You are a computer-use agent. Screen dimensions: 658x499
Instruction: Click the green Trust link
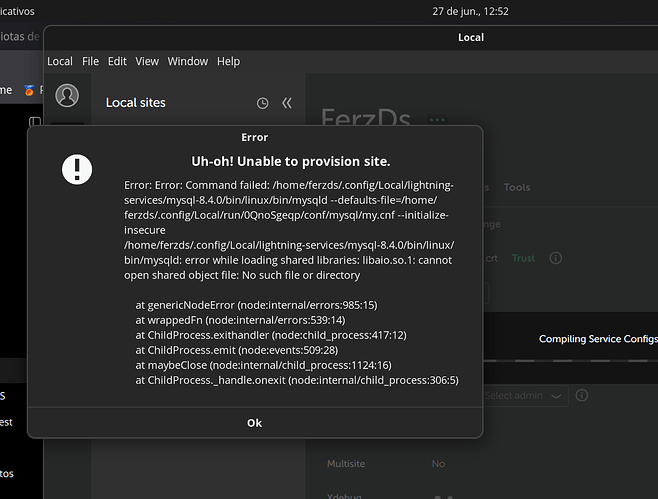coord(523,258)
